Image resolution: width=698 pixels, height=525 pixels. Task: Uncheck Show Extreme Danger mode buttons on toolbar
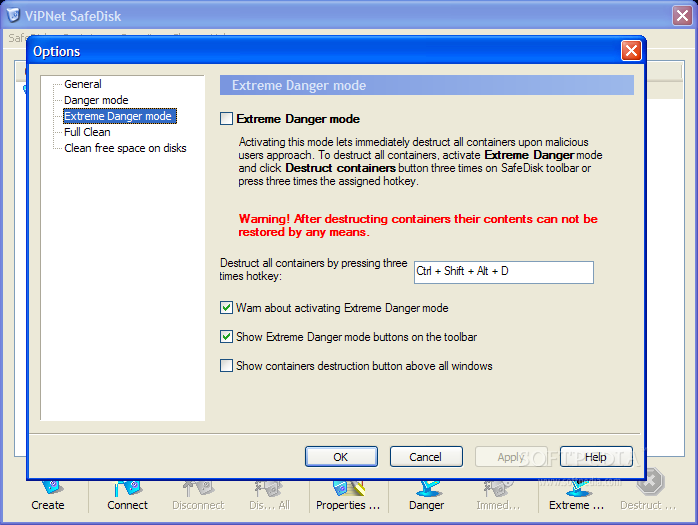tap(226, 337)
